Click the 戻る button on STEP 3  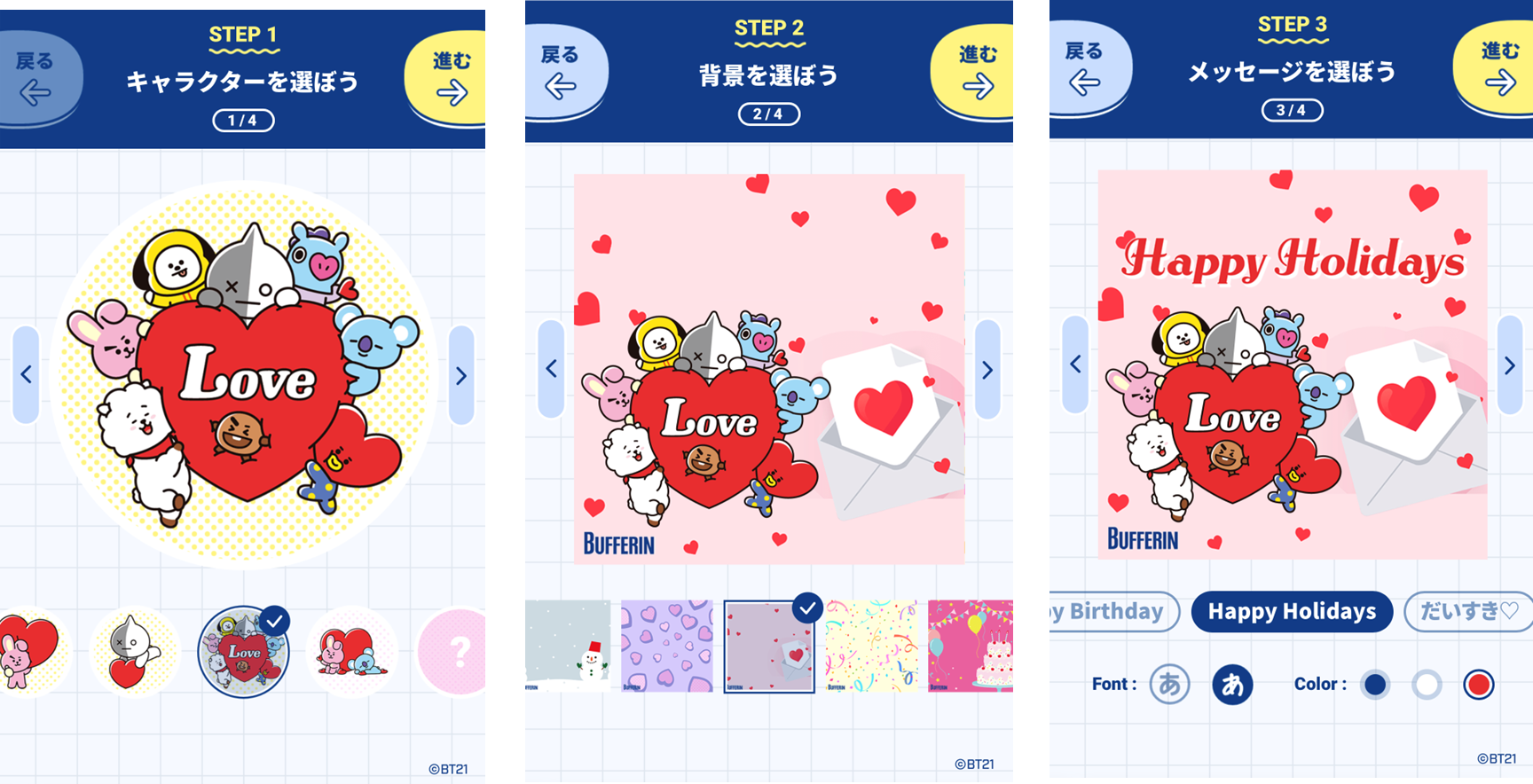tap(1088, 68)
